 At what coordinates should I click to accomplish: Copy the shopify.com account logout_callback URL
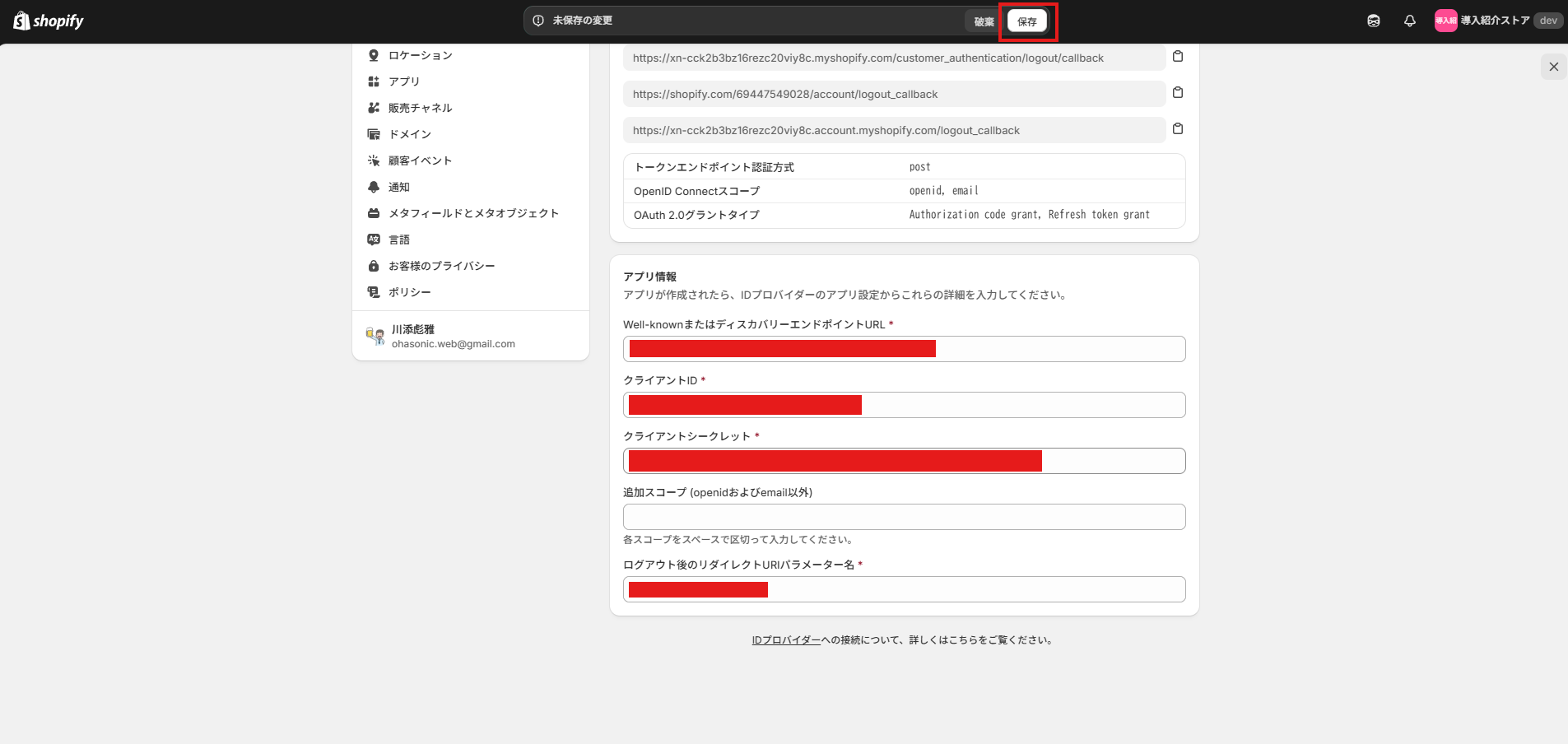click(1178, 92)
